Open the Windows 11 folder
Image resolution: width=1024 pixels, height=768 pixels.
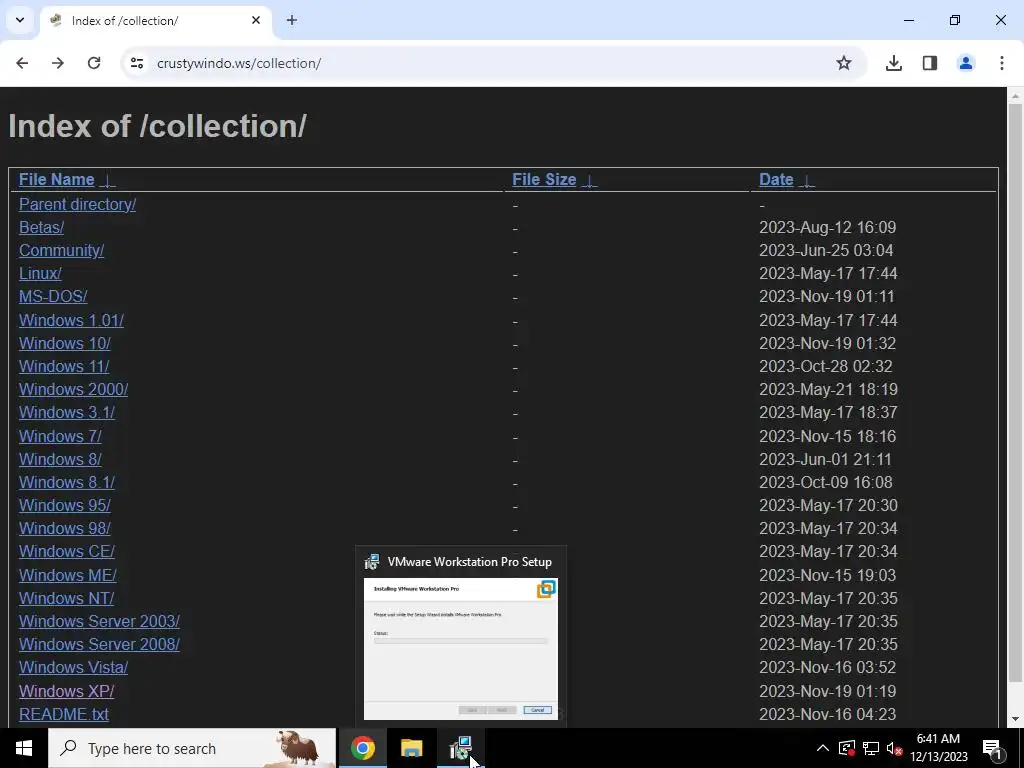64,366
